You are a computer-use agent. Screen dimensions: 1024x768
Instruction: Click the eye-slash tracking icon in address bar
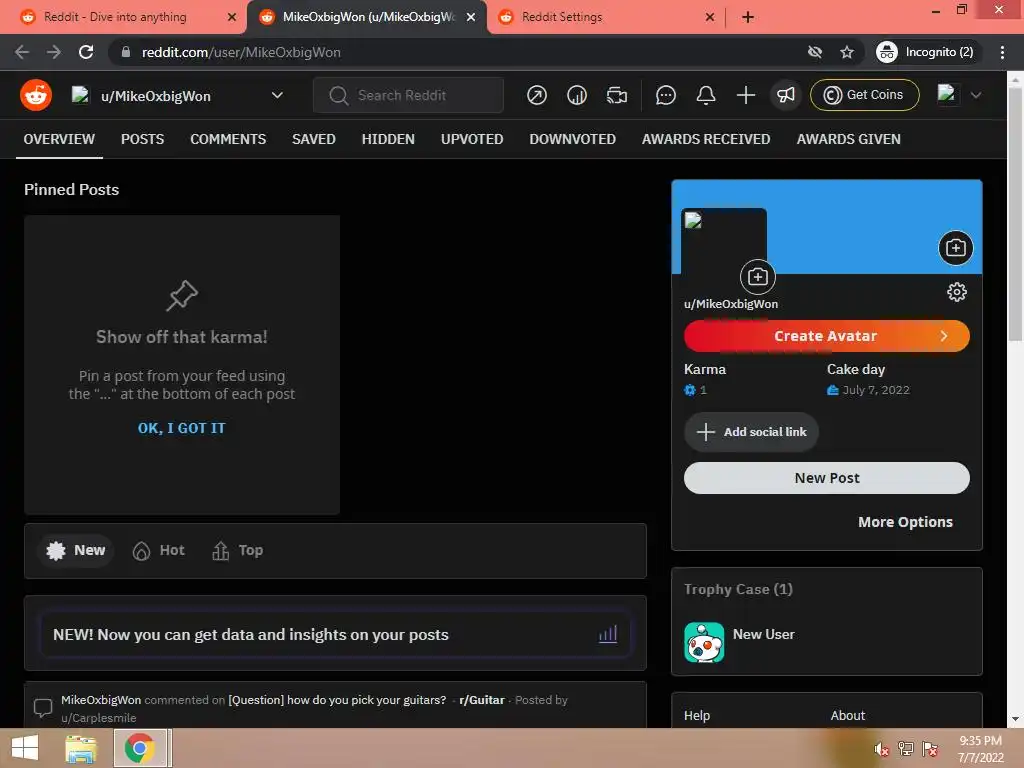(814, 52)
